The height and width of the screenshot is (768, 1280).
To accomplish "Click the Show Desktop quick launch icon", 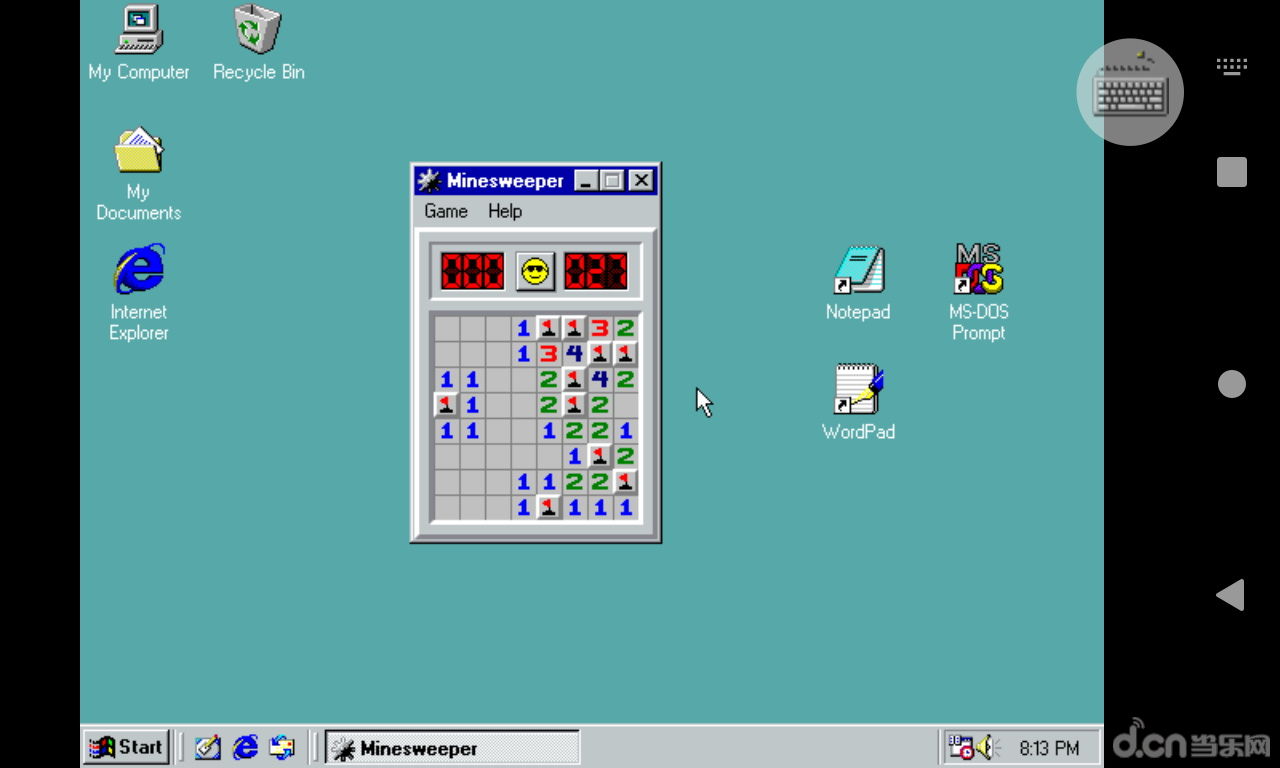I will 208,747.
